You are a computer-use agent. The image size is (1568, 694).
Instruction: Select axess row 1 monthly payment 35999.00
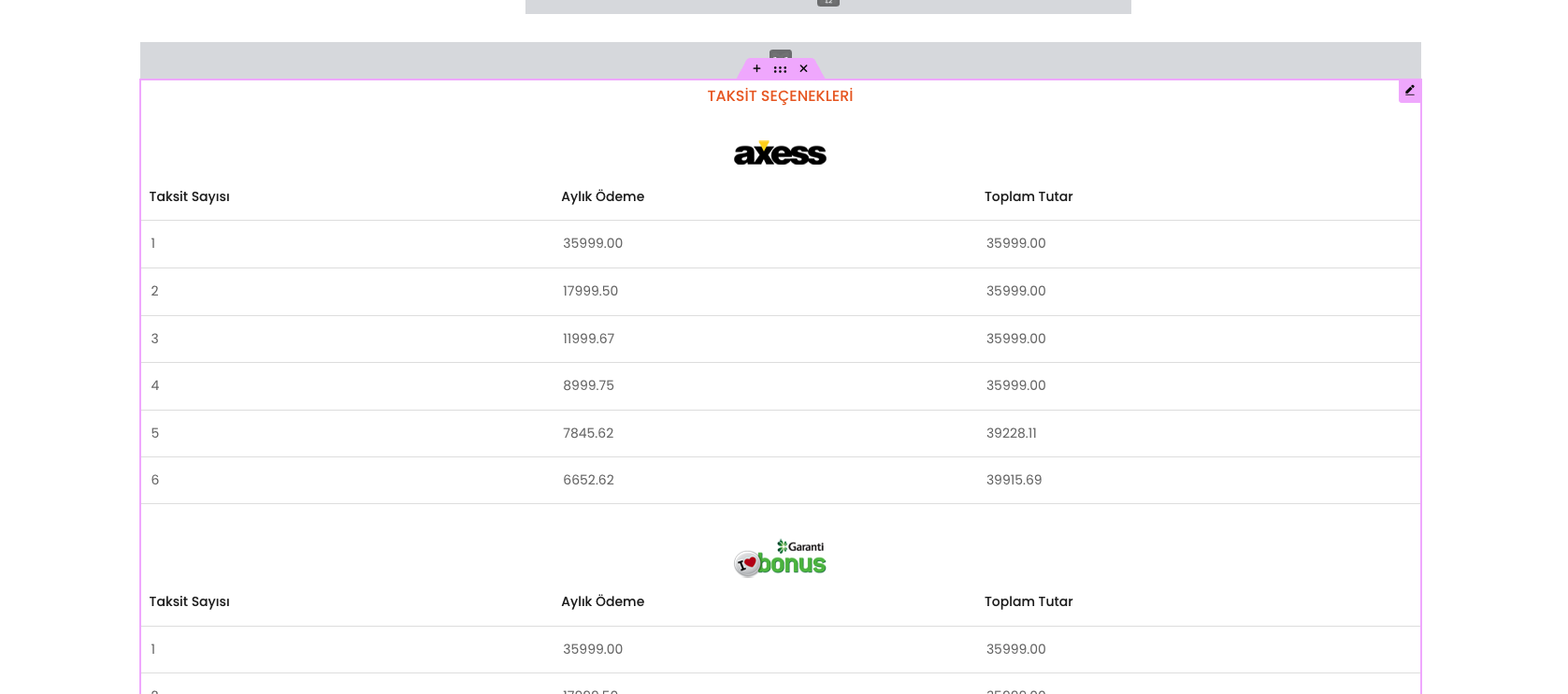click(x=593, y=243)
